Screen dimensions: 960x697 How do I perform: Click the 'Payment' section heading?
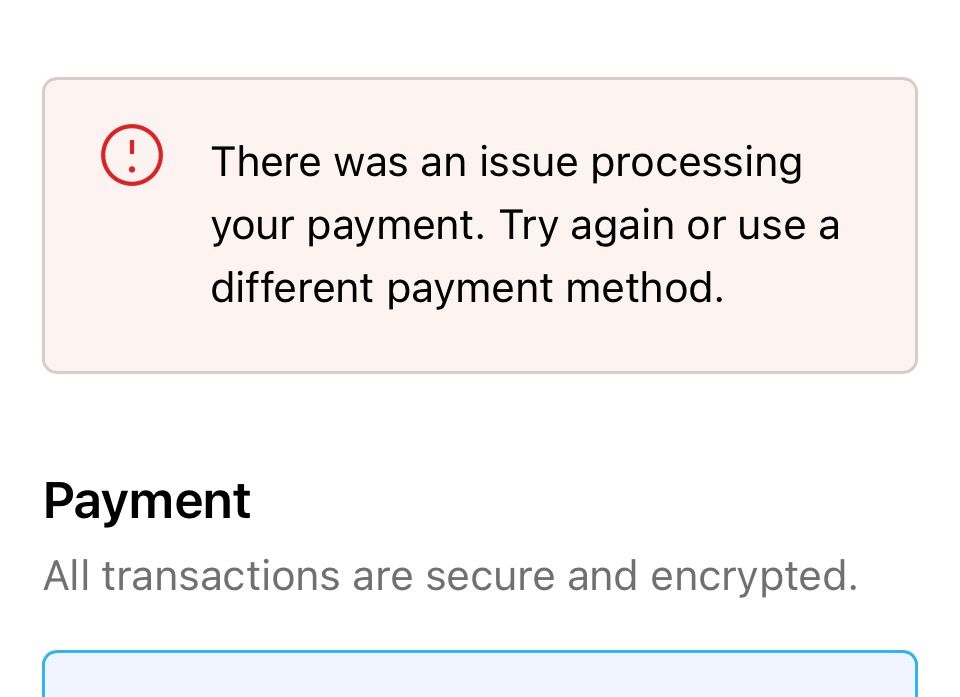(147, 501)
